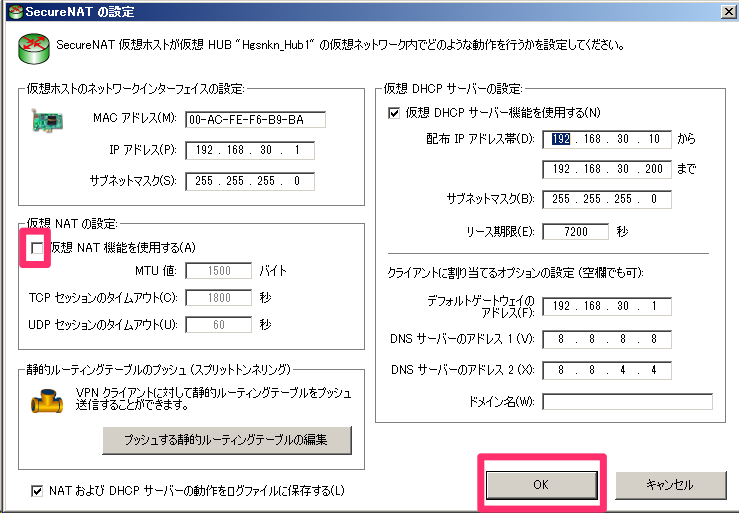739x513 pixels.
Task: Click the ドメイン名(W) empty field
Action: coord(627,402)
